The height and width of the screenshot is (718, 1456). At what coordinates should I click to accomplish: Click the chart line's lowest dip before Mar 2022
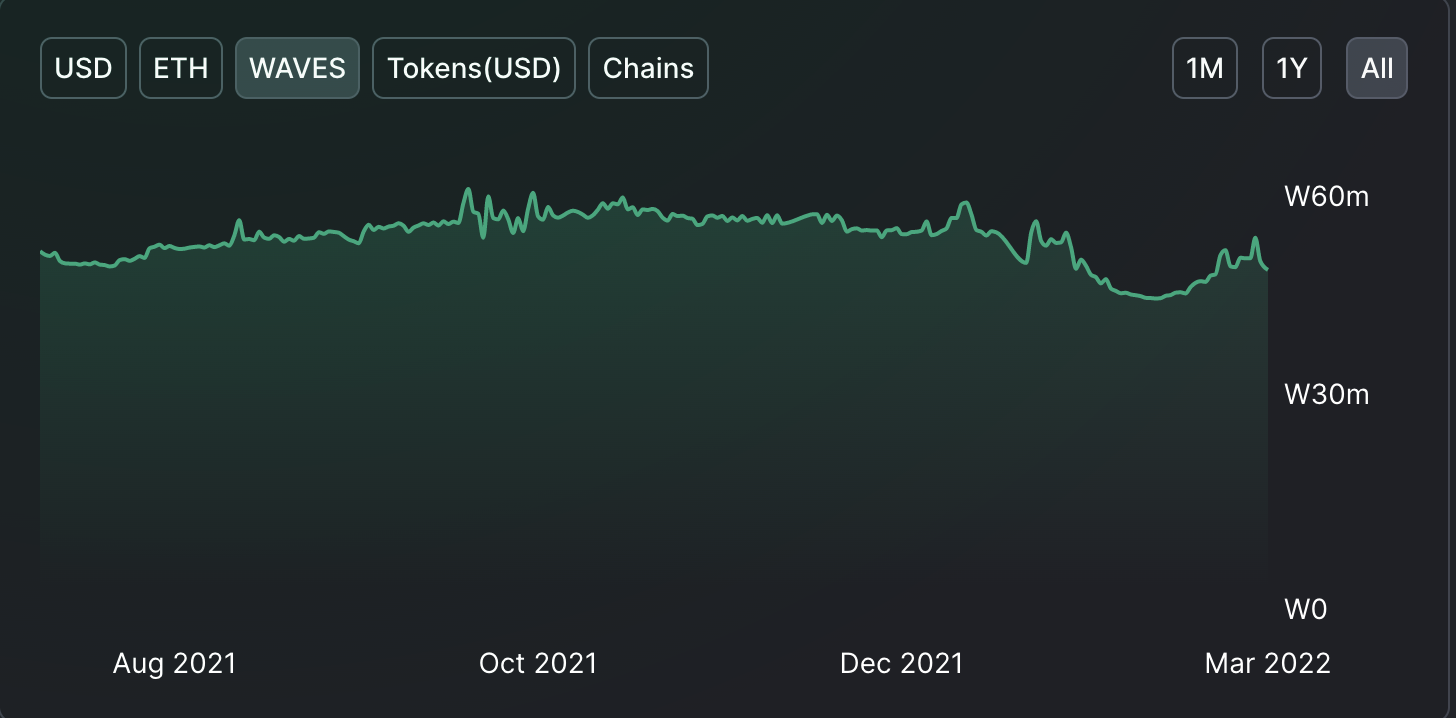pyautogui.click(x=1156, y=298)
